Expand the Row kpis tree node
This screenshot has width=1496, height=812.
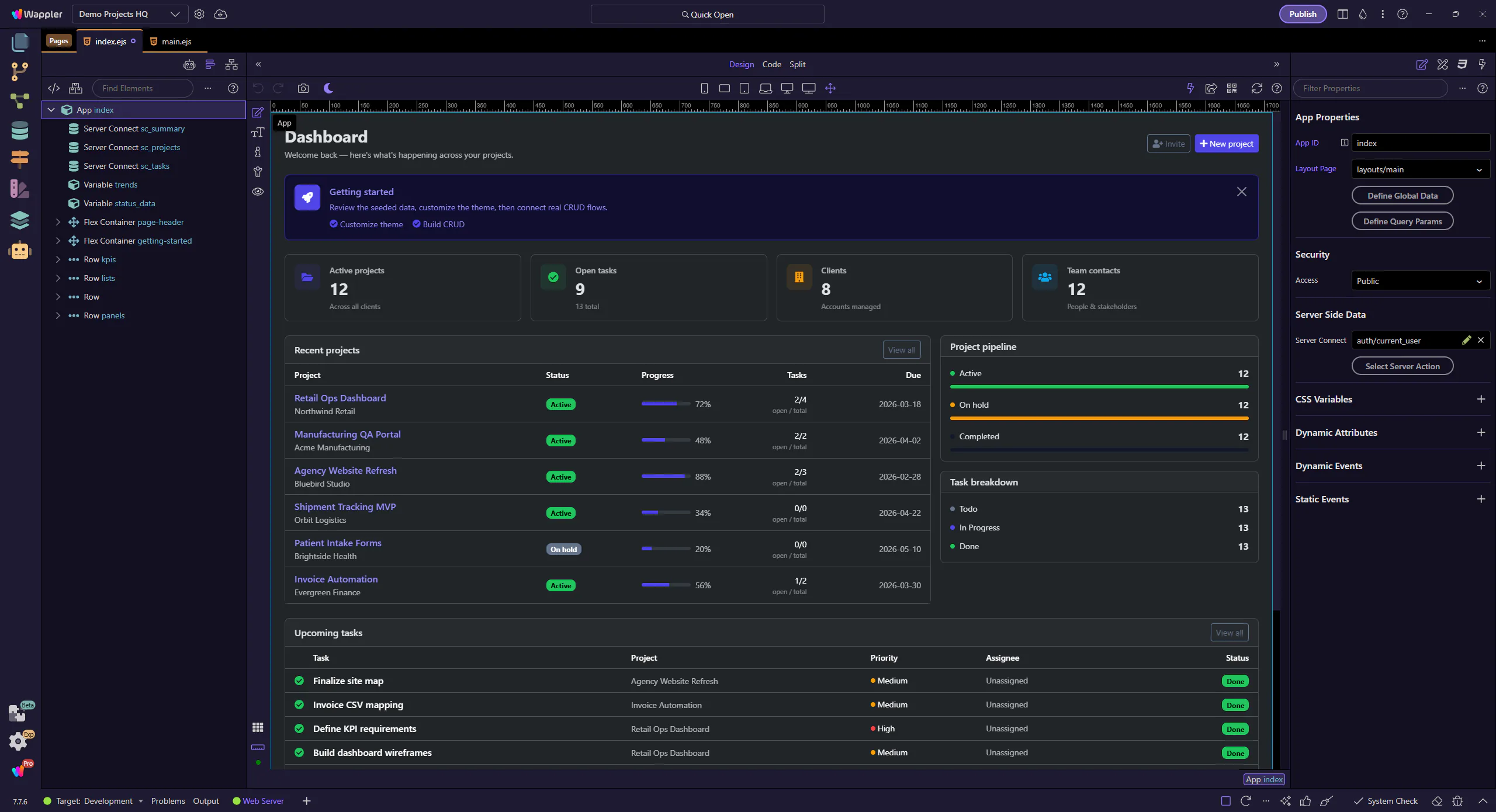pos(58,259)
